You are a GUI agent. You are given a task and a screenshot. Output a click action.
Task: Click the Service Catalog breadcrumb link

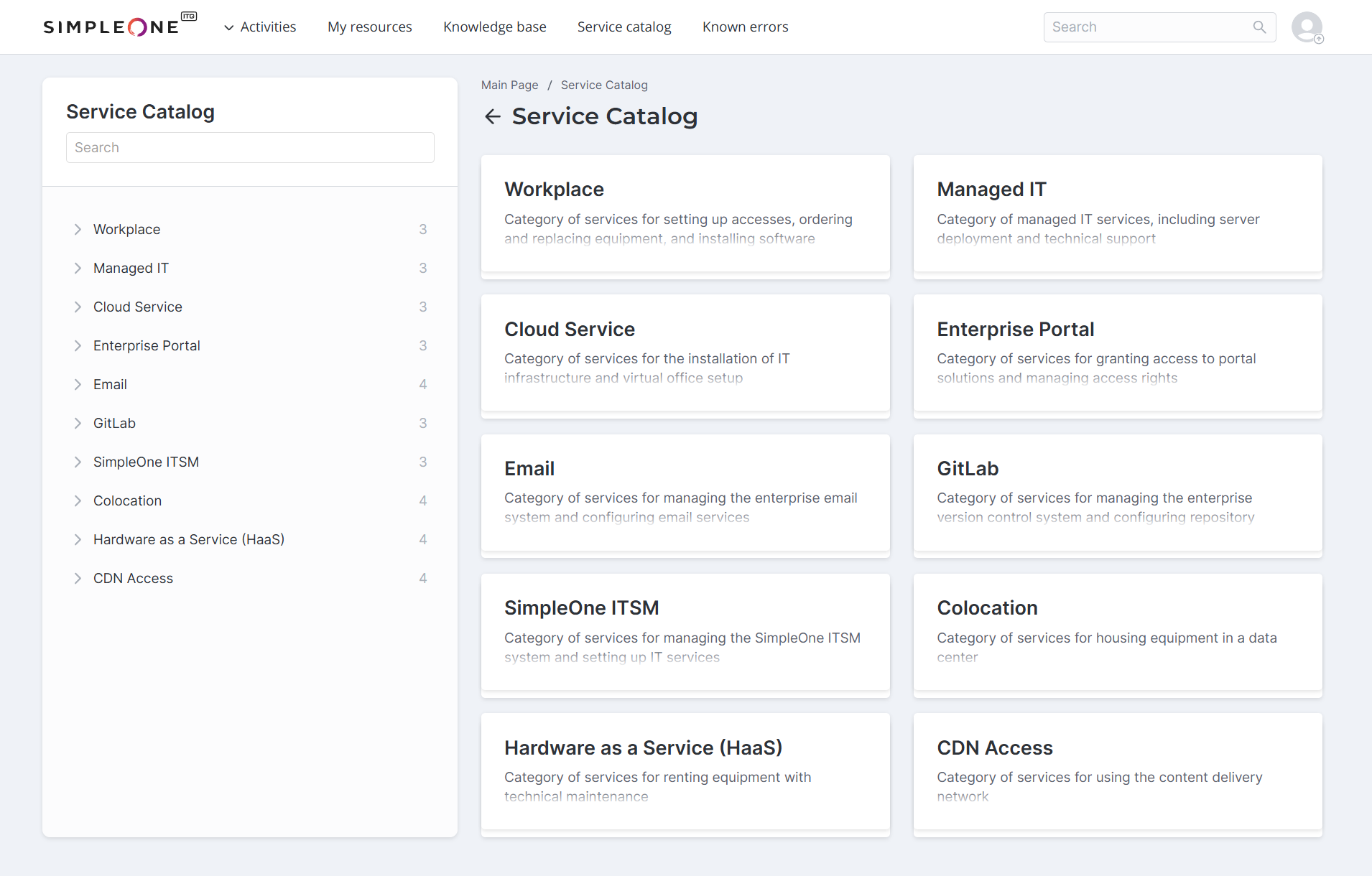pos(604,85)
